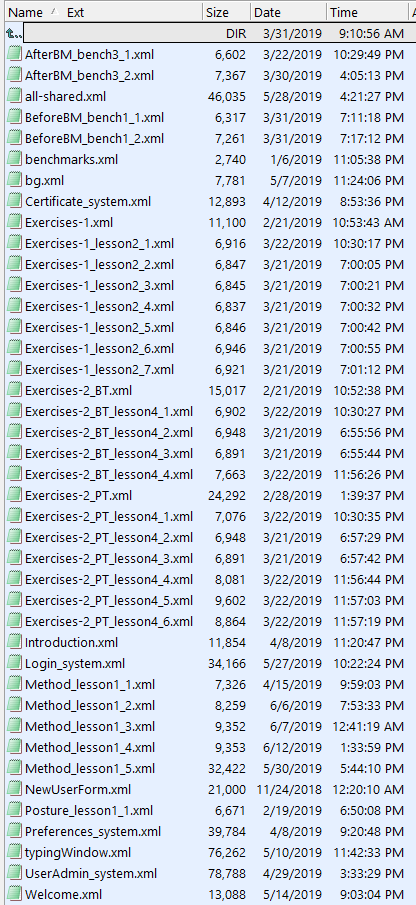Select the Certificate_system.xml file
This screenshot has width=416, height=905.
tap(208, 201)
